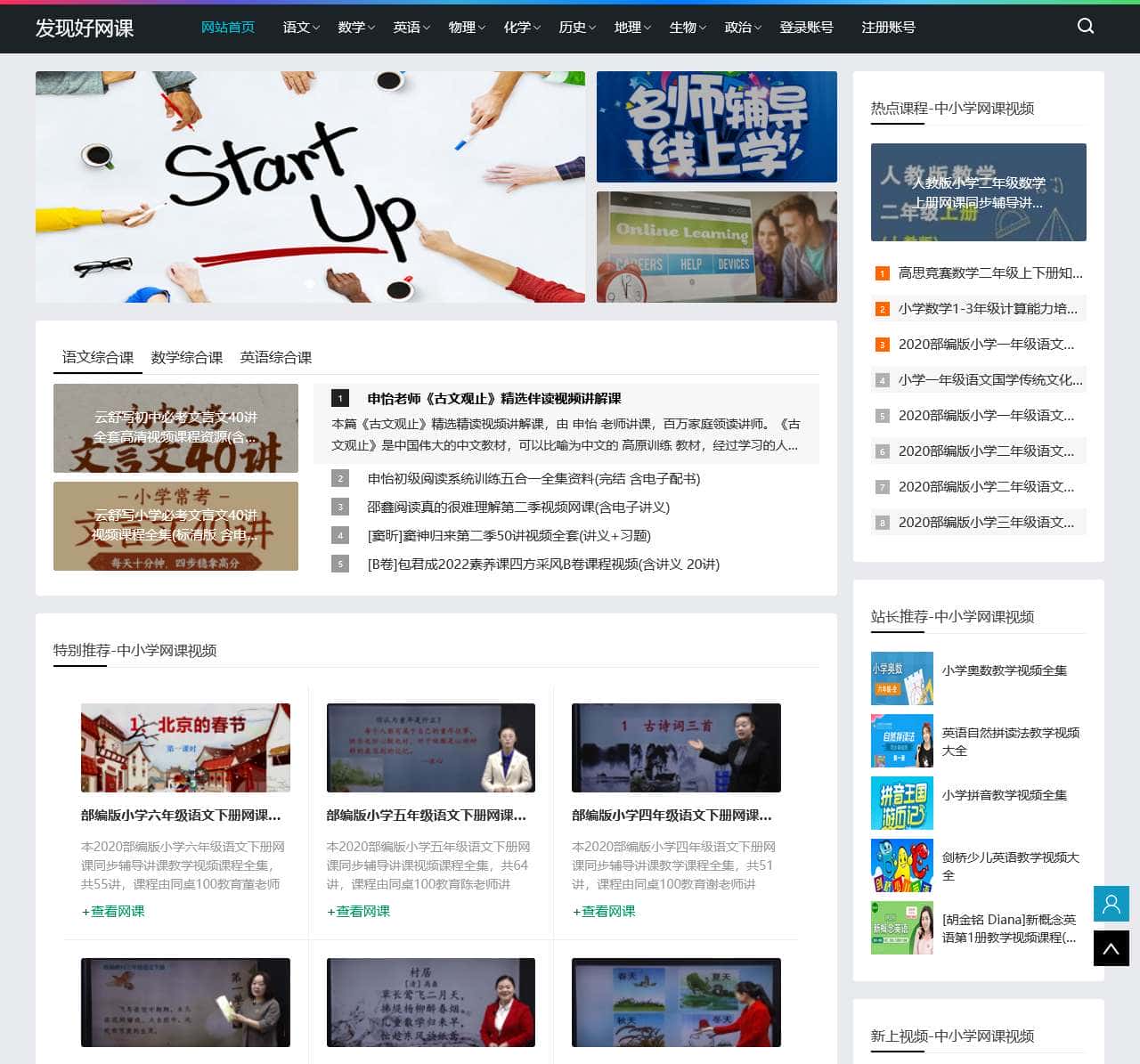
Task: Open the 物理 navigation dropdown
Action: 466,28
